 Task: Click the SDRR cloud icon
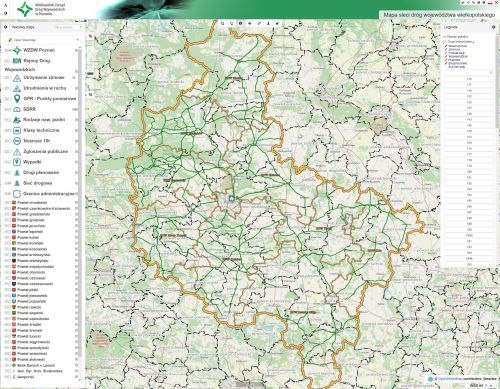click(17, 109)
